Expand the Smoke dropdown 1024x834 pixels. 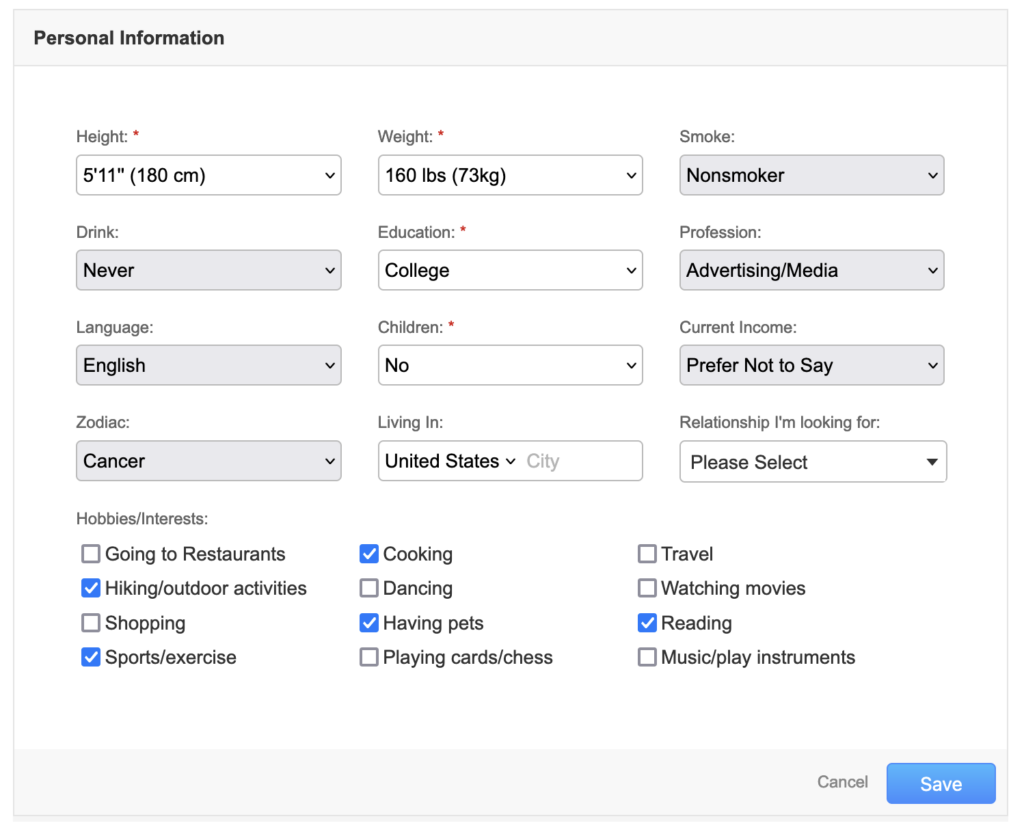tap(812, 175)
